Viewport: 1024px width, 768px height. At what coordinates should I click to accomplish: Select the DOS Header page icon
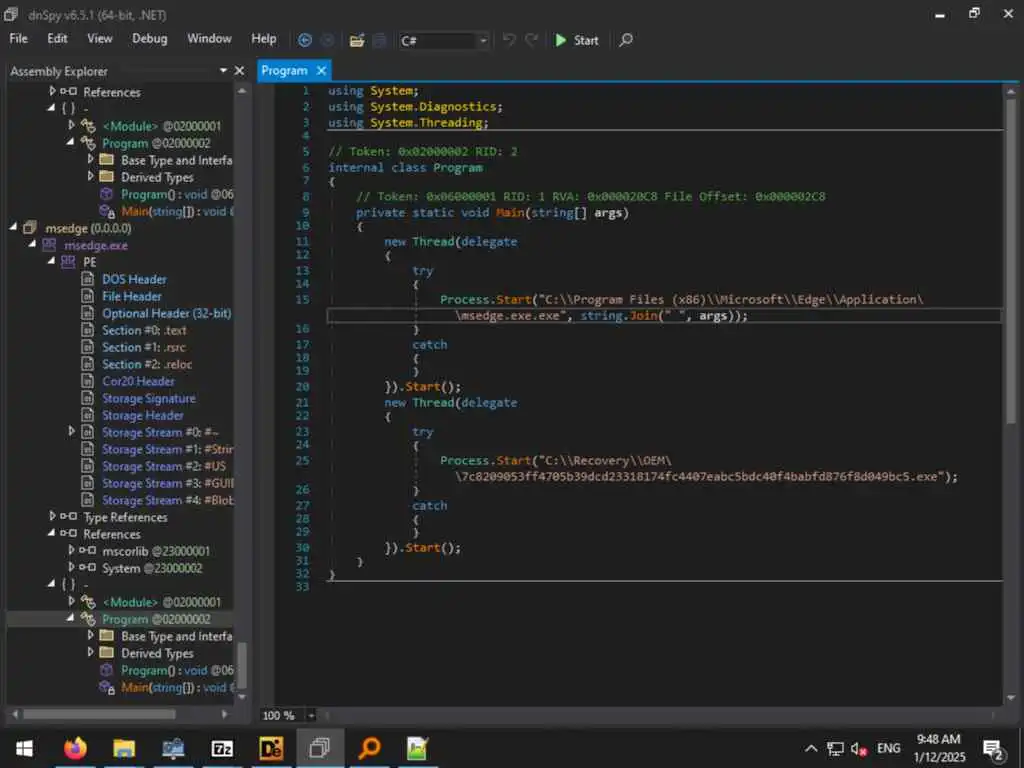coord(88,279)
